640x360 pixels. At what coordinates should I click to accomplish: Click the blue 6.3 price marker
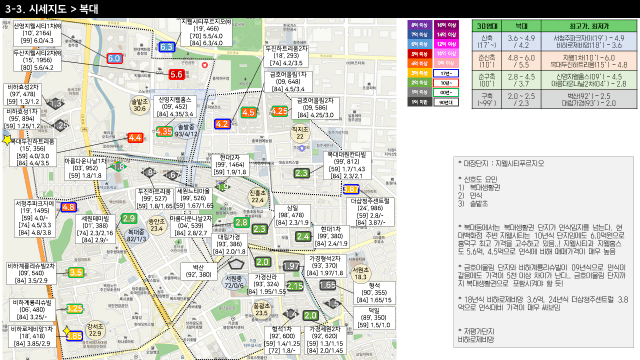(167, 47)
